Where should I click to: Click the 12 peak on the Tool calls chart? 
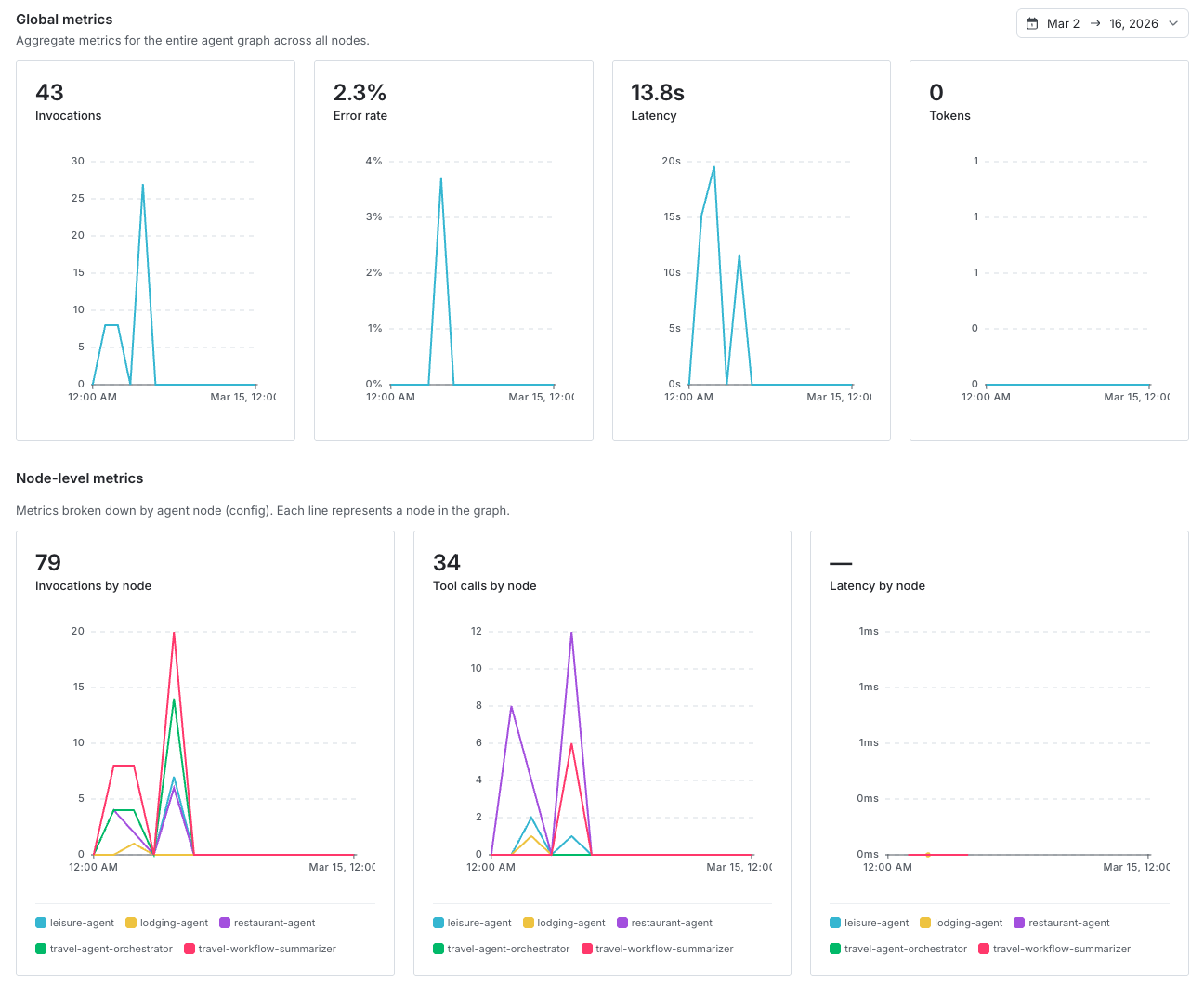[x=571, y=632]
